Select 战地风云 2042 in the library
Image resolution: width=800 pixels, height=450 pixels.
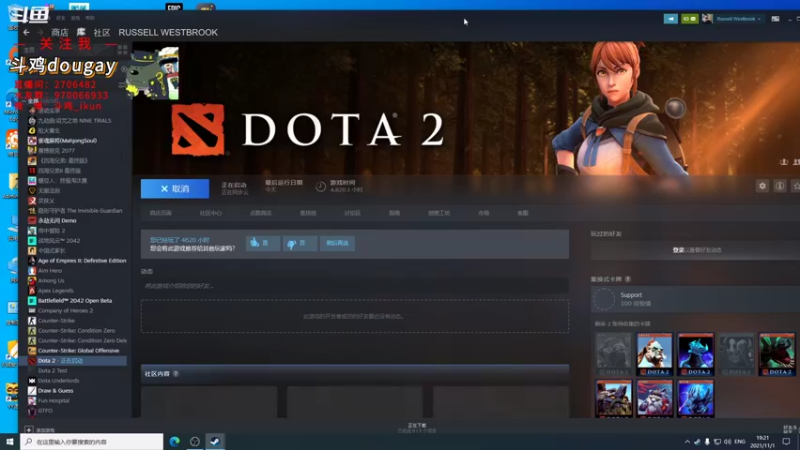(59, 240)
